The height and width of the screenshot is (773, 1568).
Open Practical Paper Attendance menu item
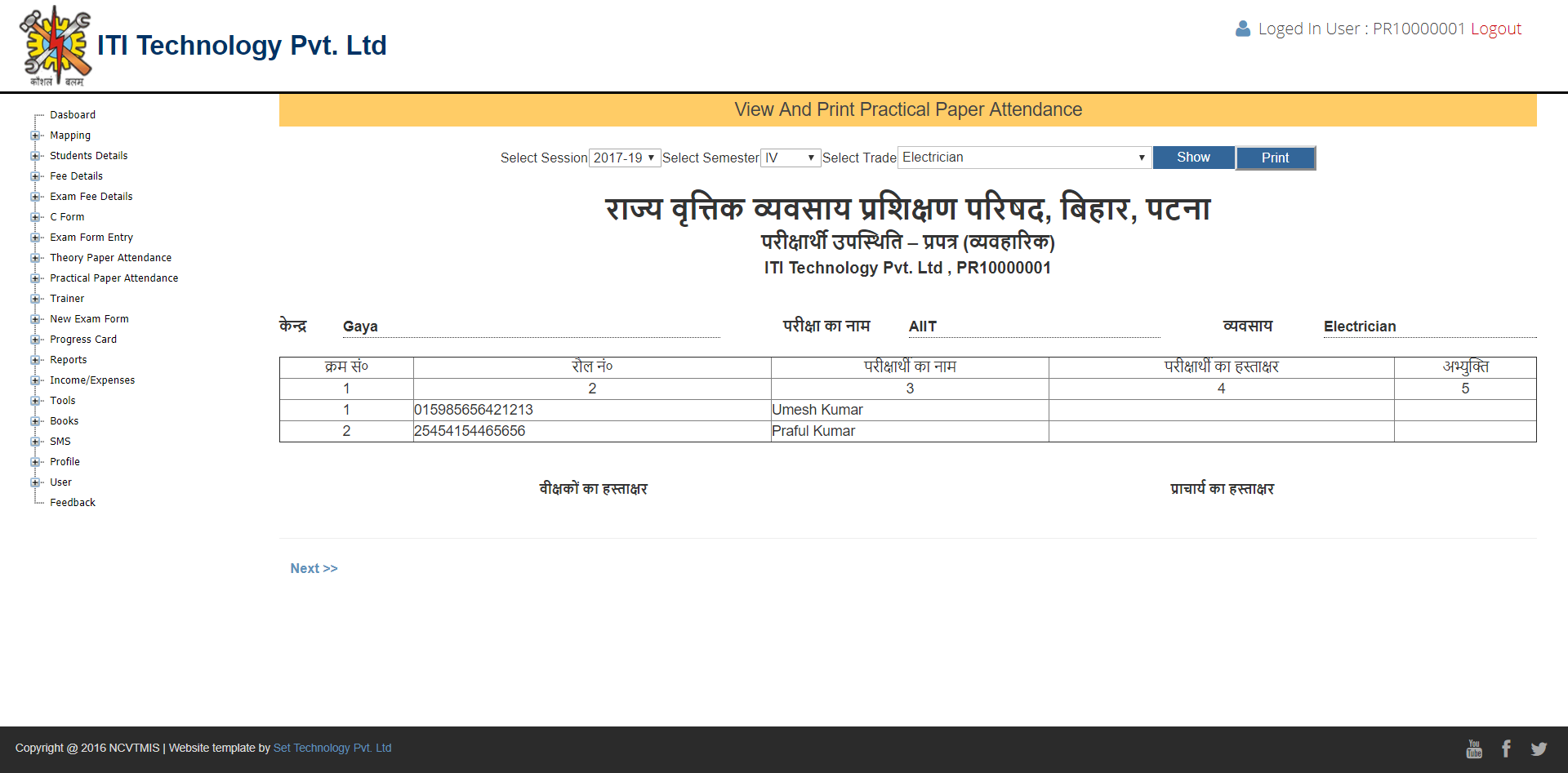[114, 278]
